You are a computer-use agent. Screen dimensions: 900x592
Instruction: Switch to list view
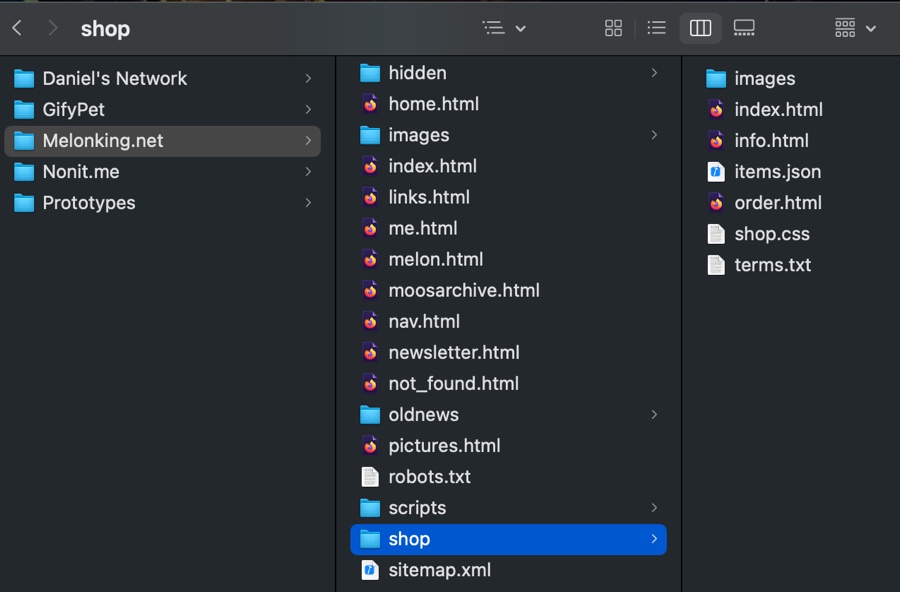[656, 29]
